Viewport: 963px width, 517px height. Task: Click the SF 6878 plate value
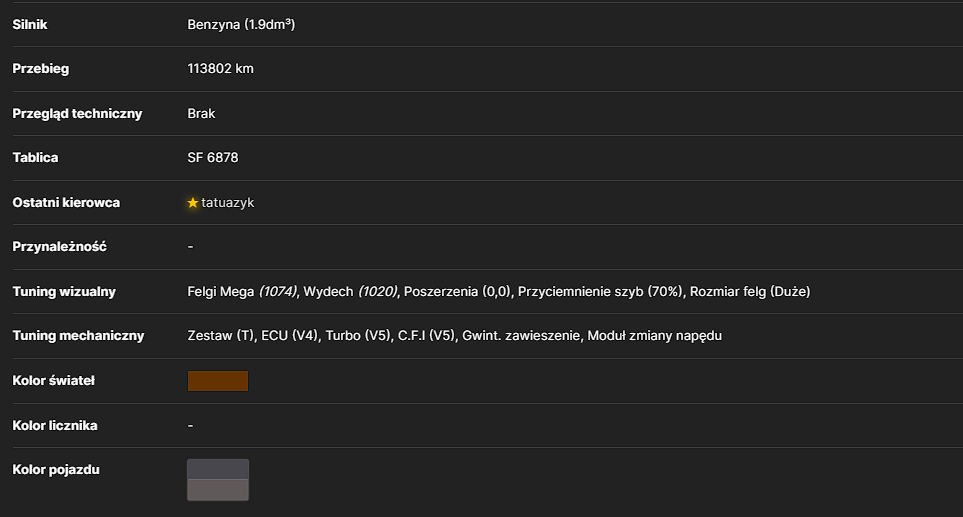(x=212, y=158)
